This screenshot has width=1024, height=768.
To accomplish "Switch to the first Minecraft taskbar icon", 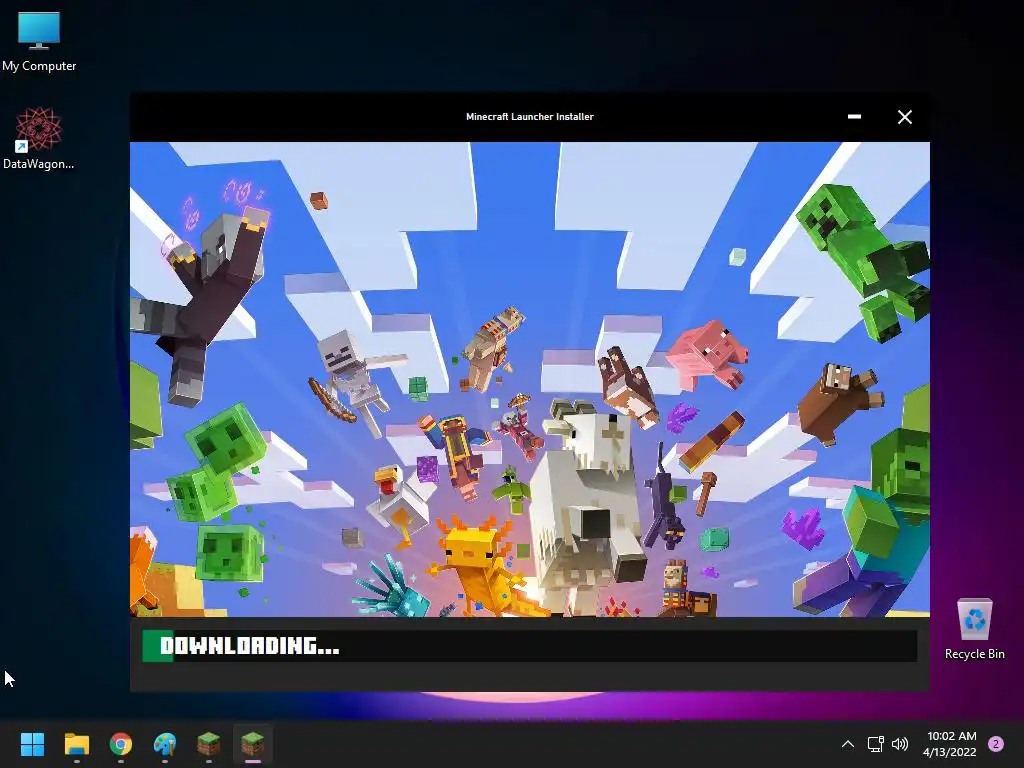I will [208, 744].
